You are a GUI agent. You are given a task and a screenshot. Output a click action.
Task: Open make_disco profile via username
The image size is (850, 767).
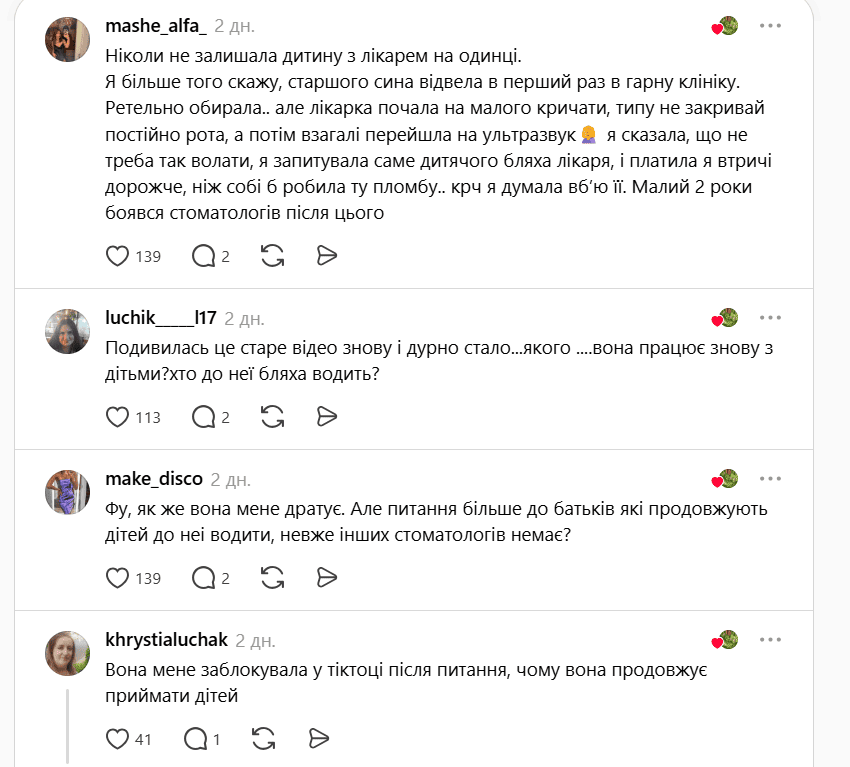(x=154, y=479)
